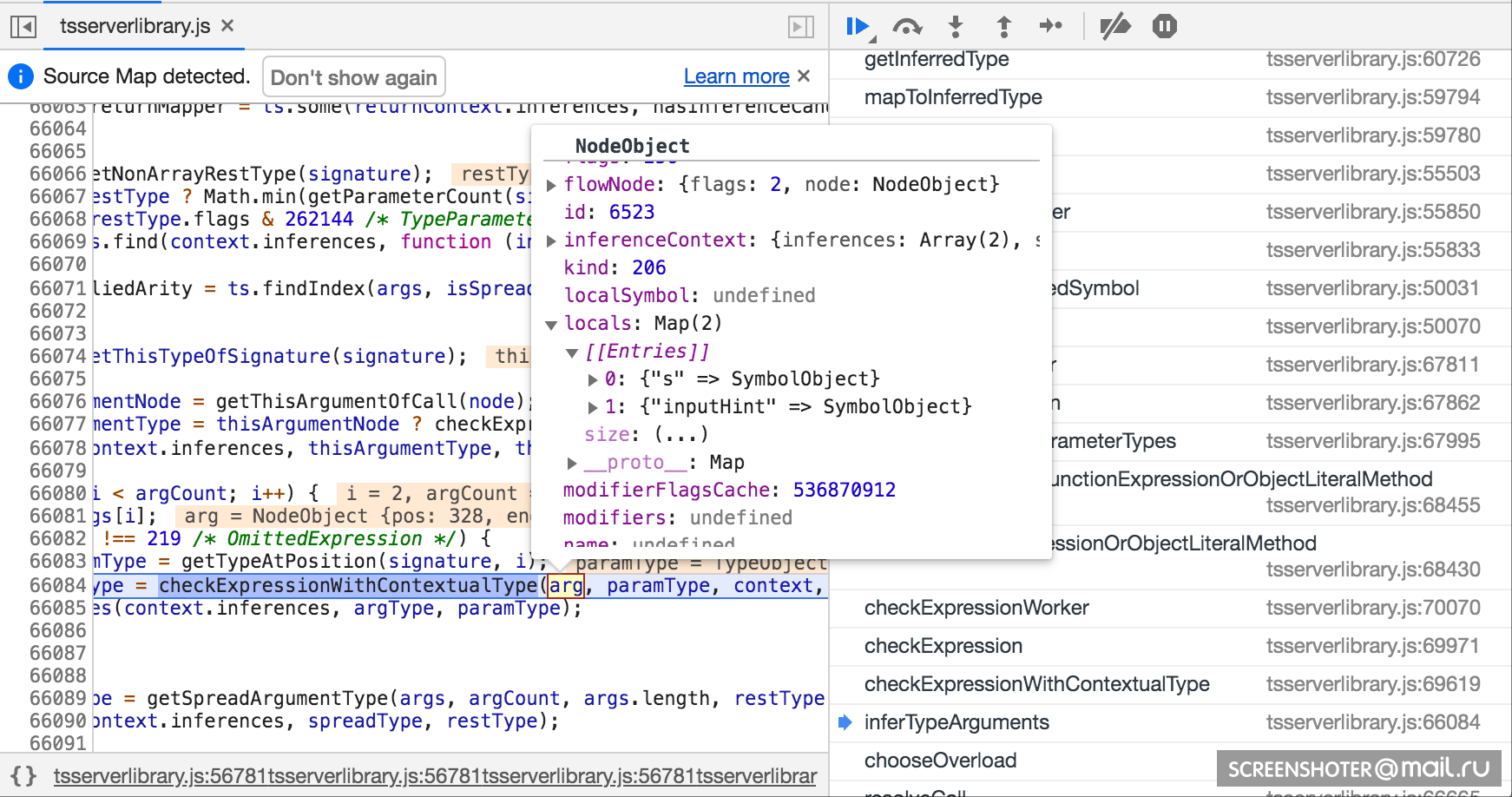The image size is (1512, 797).
Task: Close the tsserverlibrary.js tab
Action: (x=227, y=26)
